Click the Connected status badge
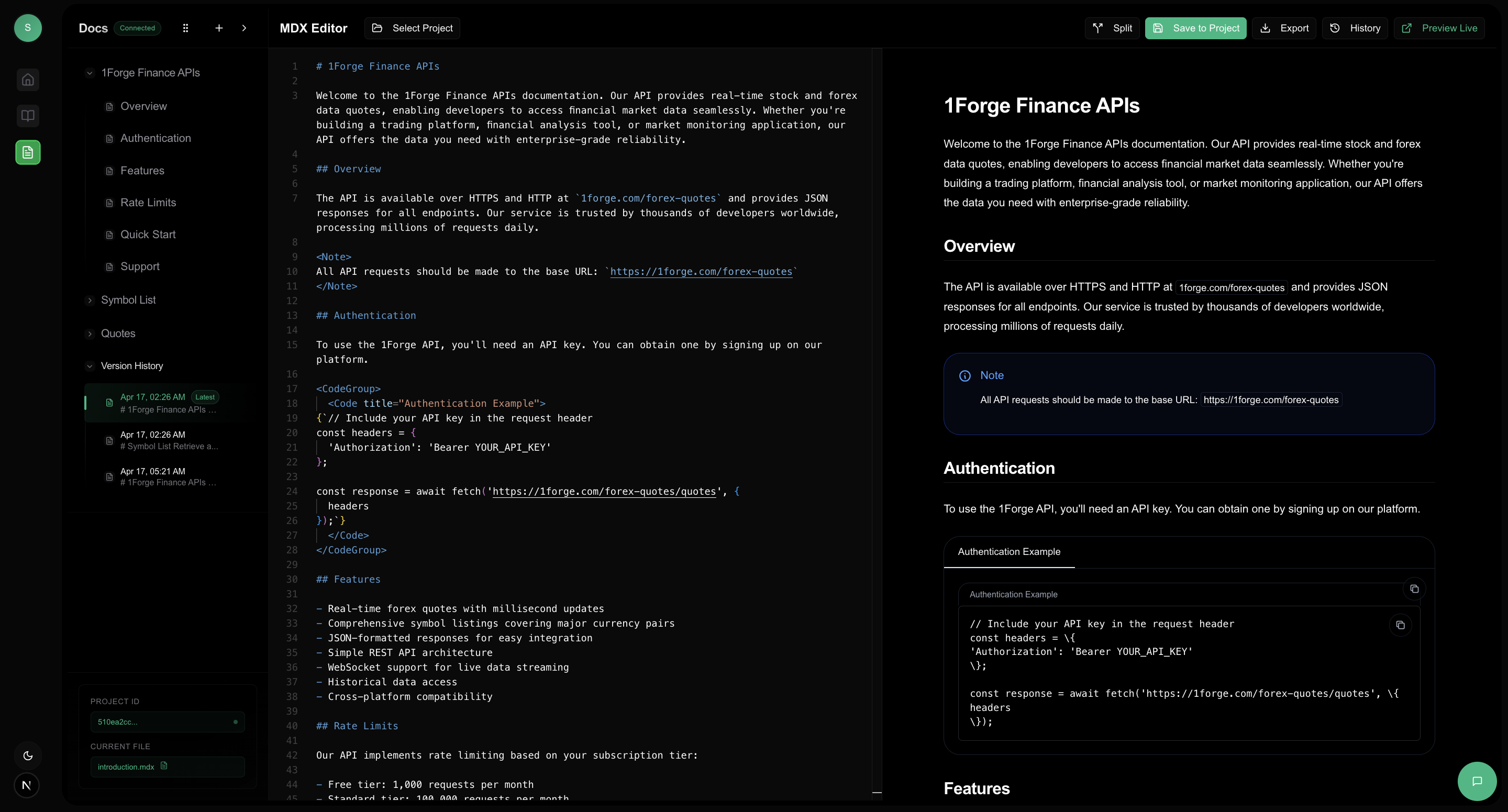1508x812 pixels. (138, 28)
